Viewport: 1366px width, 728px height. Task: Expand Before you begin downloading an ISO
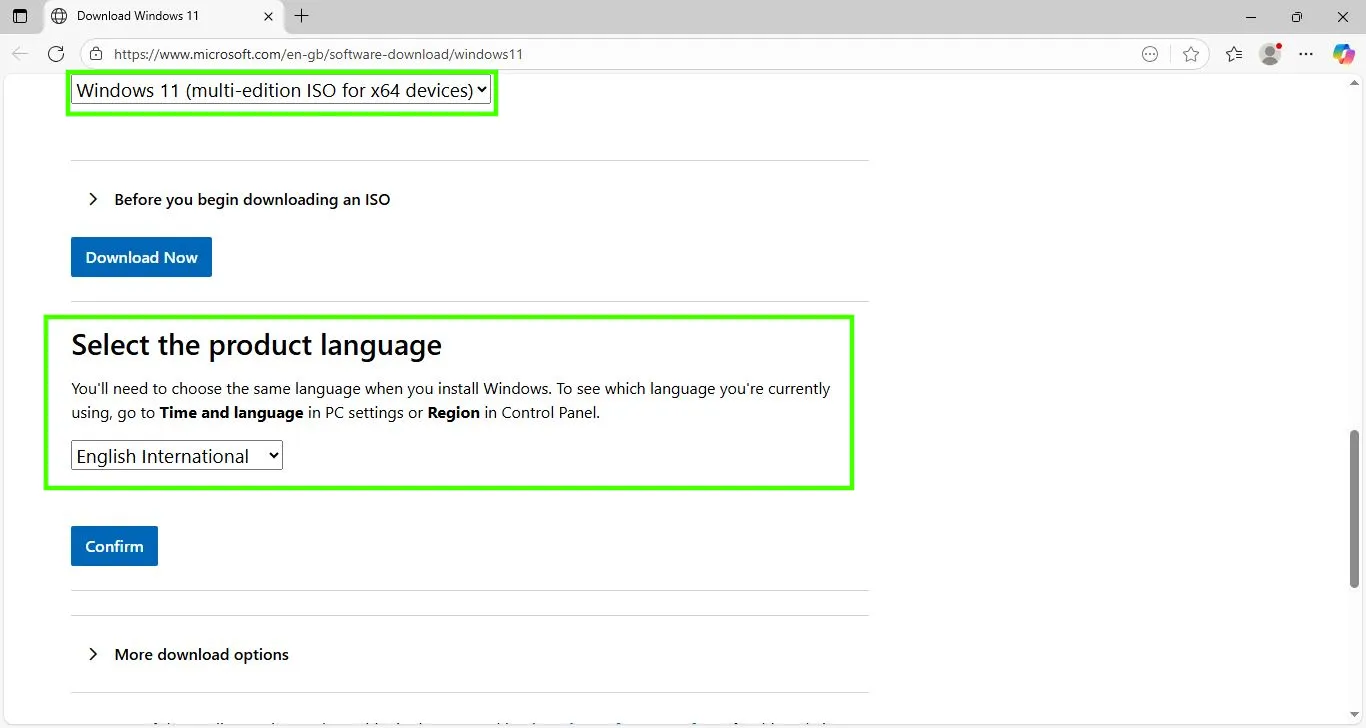click(252, 199)
